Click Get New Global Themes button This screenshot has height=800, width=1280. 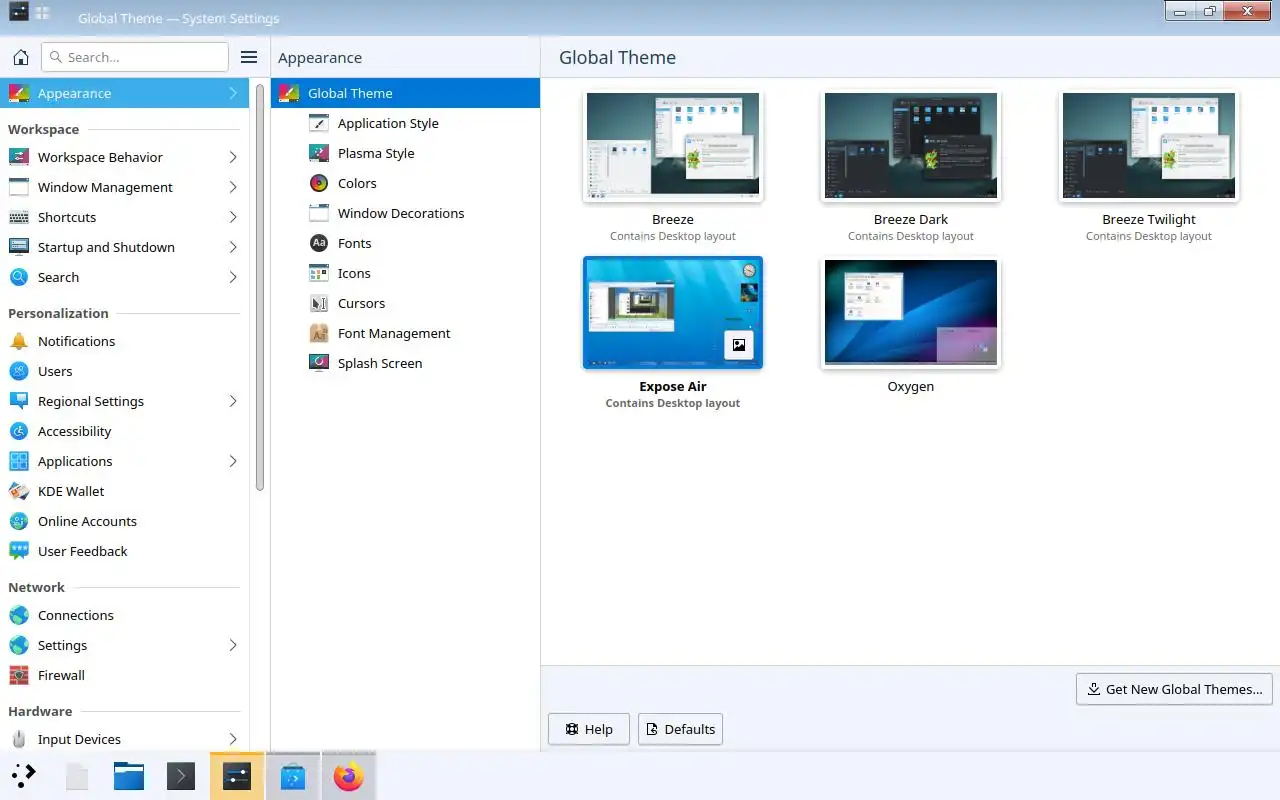click(x=1174, y=689)
